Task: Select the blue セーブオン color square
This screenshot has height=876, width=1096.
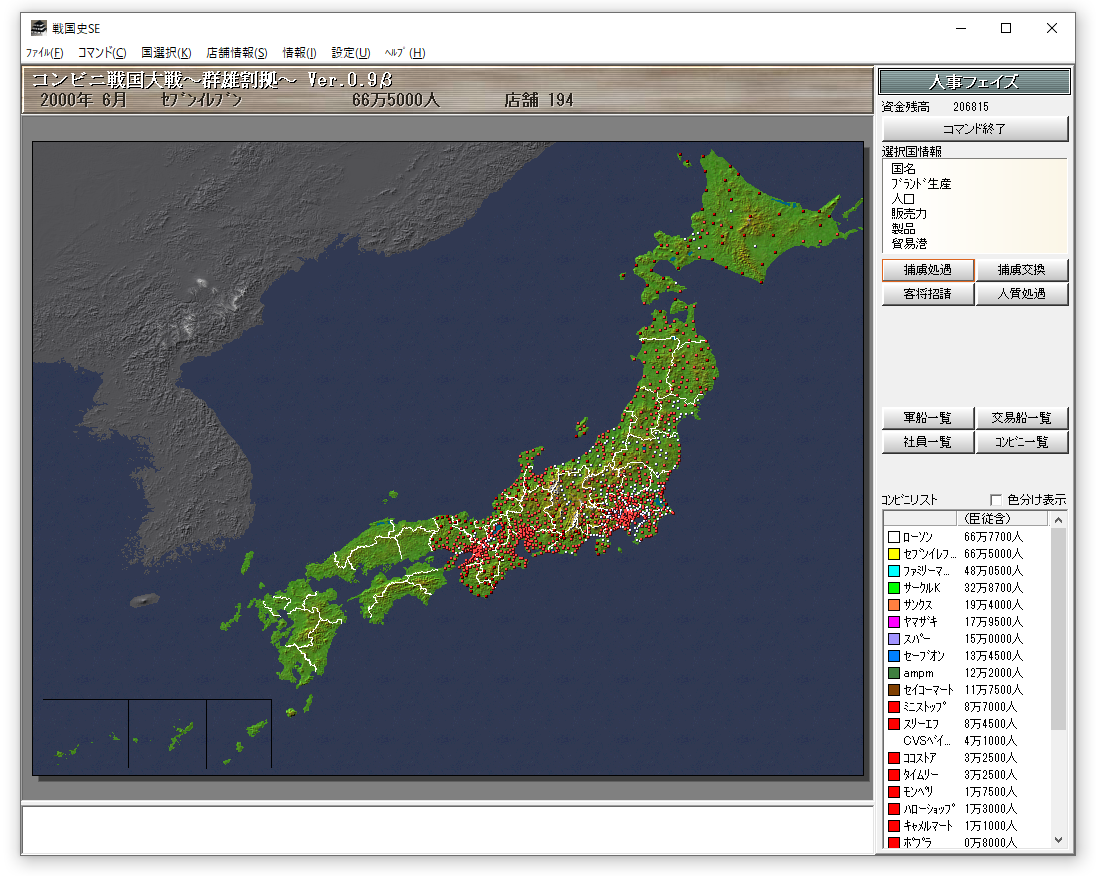Action: pyautogui.click(x=894, y=656)
